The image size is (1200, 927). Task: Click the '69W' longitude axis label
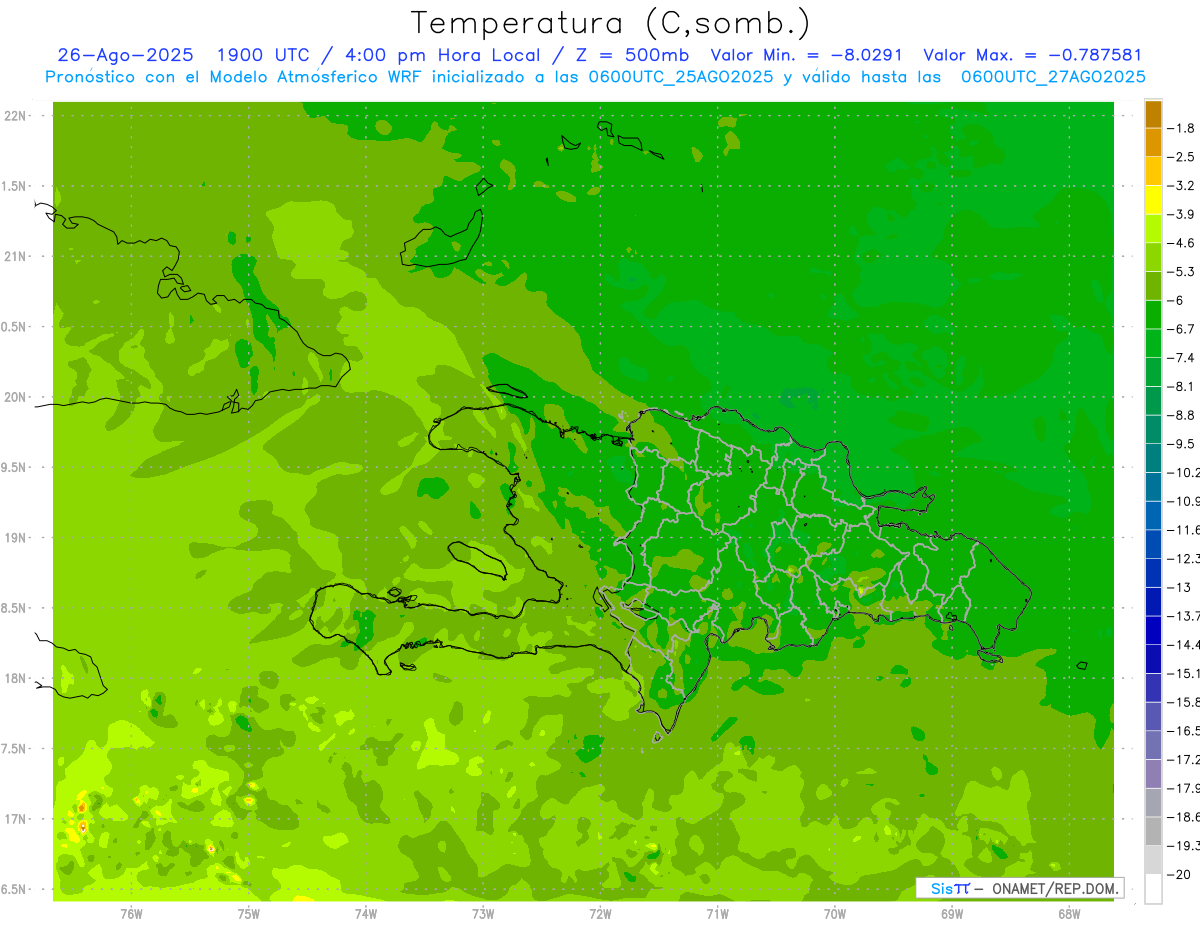click(952, 913)
